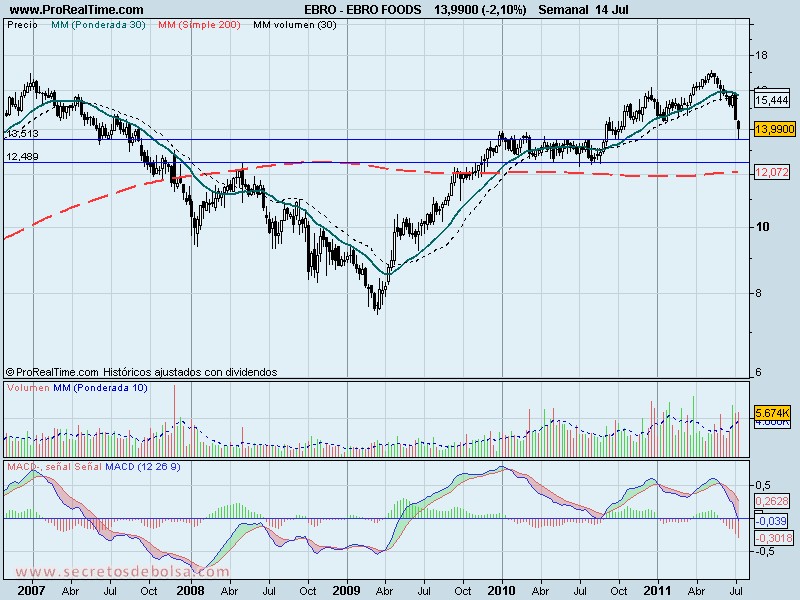Click the EBRO - EBRO FOODS title

[x=363, y=10]
